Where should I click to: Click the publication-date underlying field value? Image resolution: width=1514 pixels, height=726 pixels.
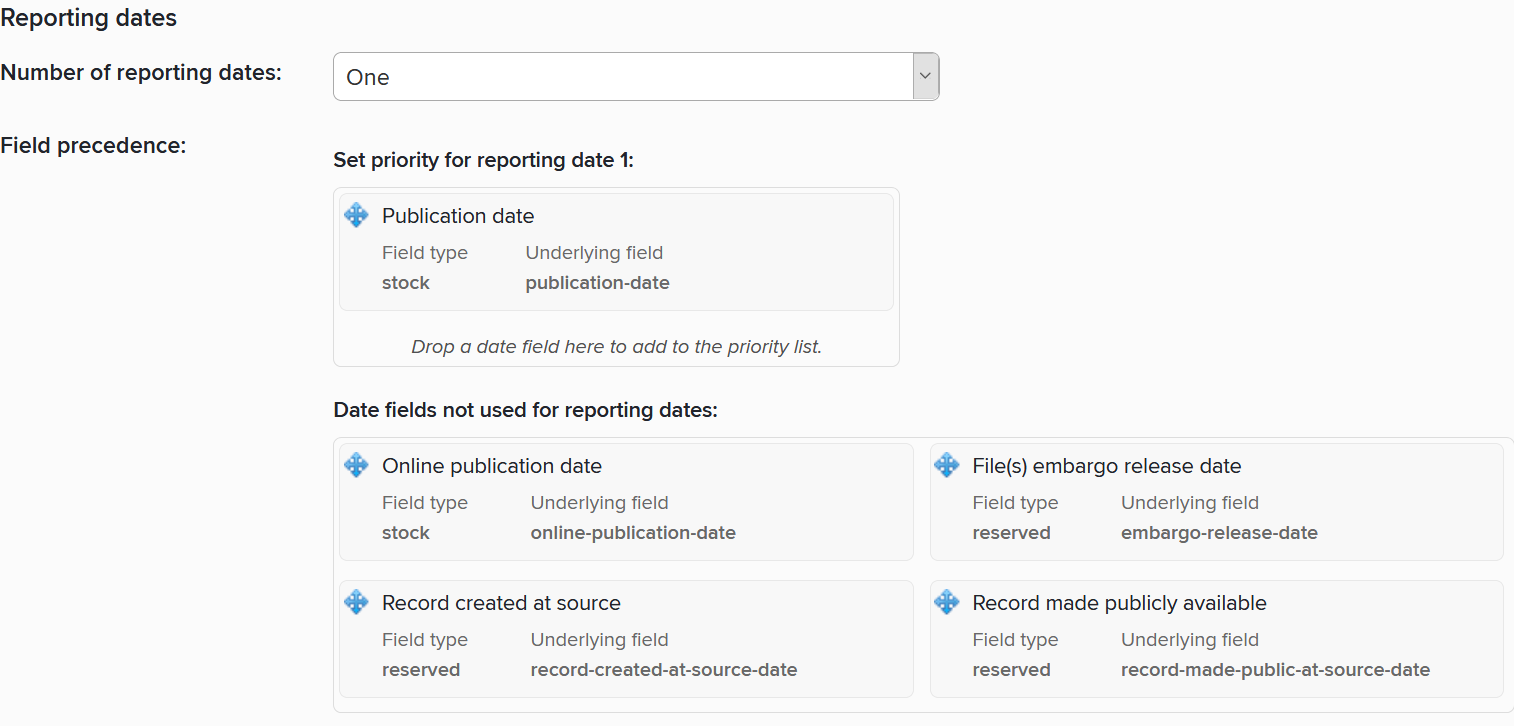click(597, 283)
